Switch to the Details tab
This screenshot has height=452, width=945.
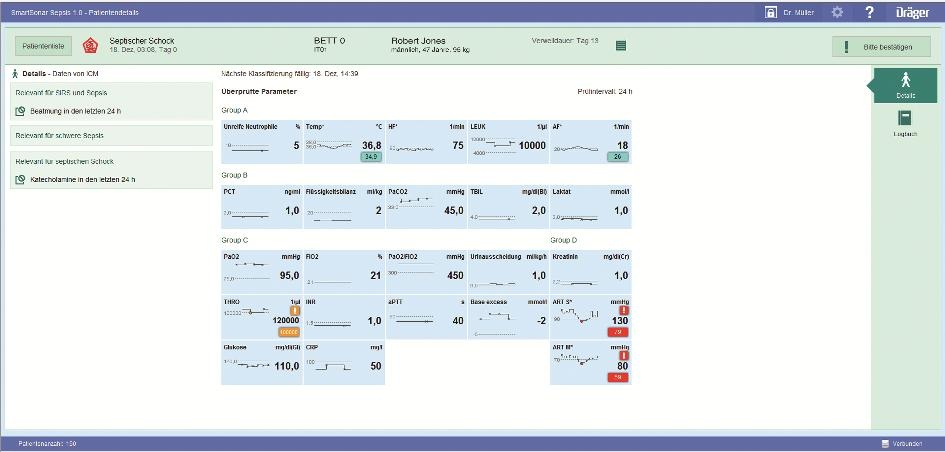[x=905, y=85]
